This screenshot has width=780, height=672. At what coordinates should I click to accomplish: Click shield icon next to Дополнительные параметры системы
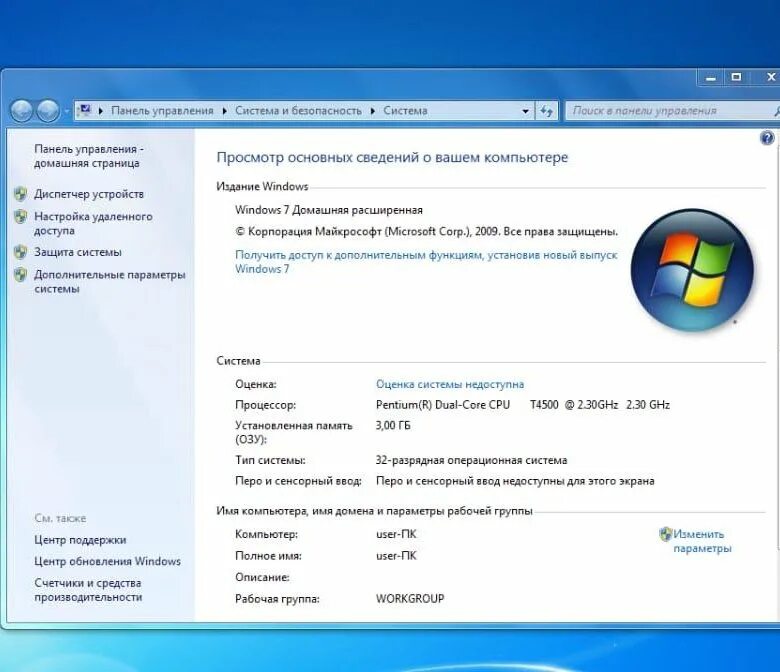click(21, 275)
